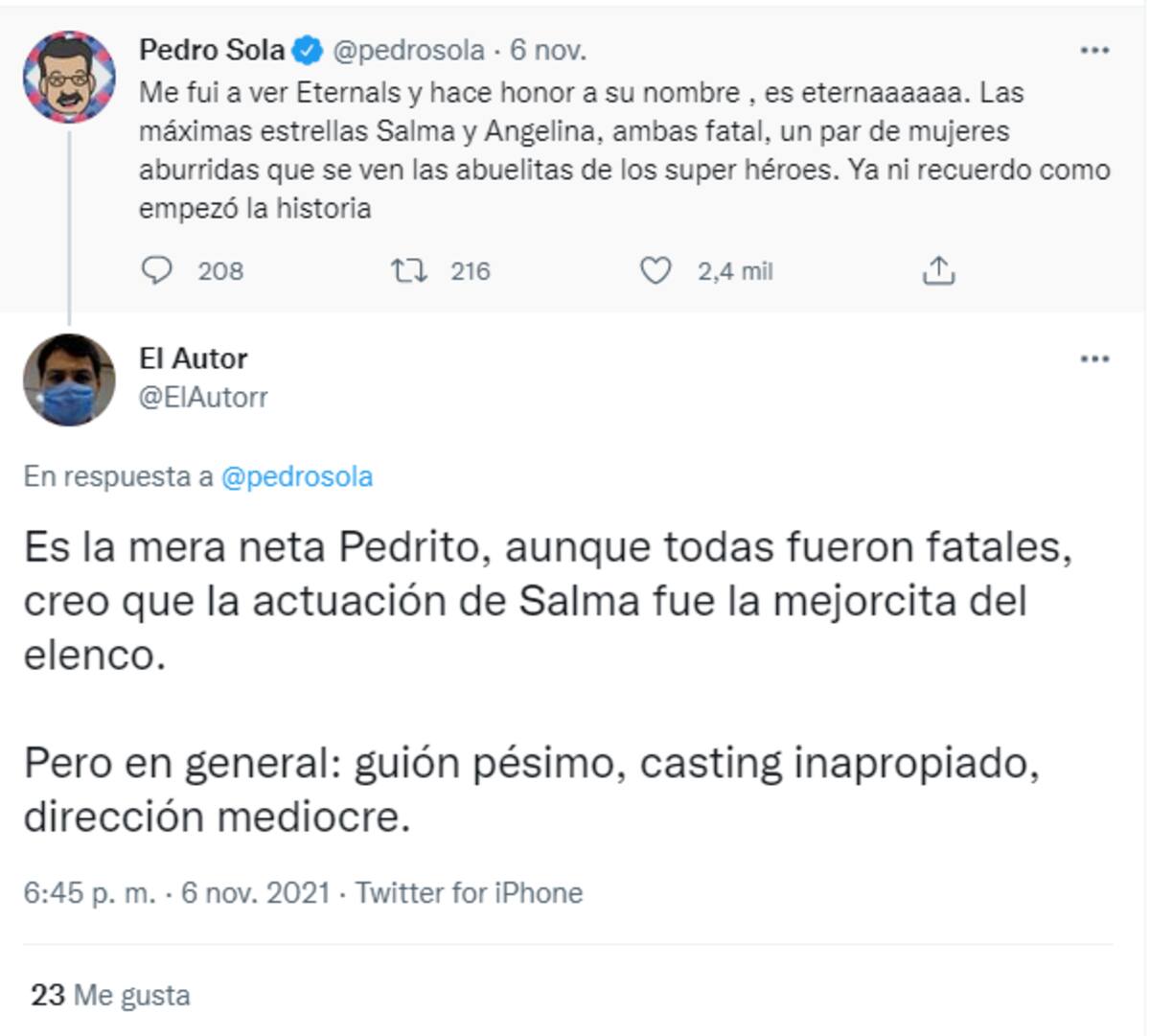Click El Autor's profile photo
The width and height of the screenshot is (1150, 1036).
69,380
